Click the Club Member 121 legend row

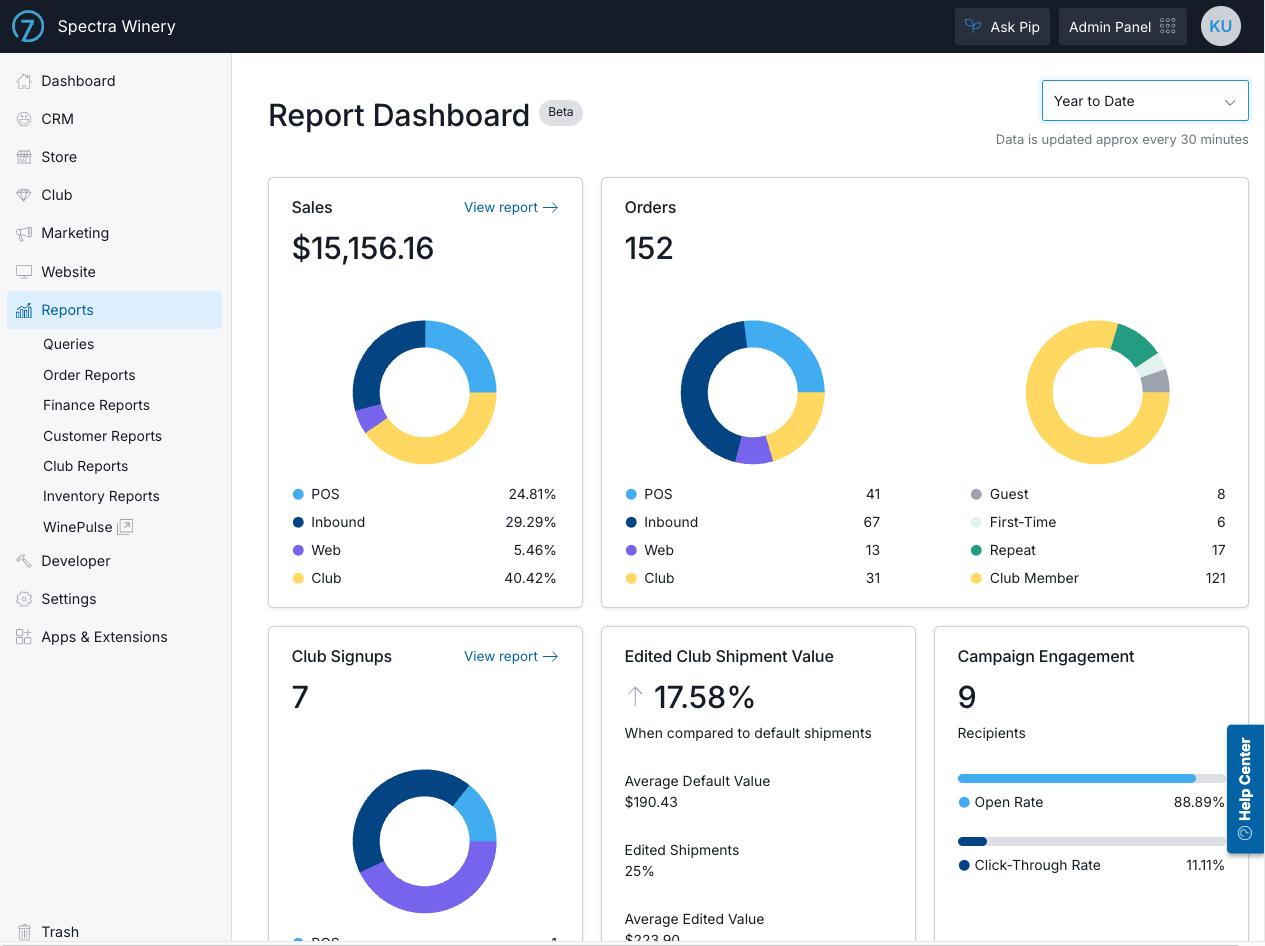pyautogui.click(x=1098, y=578)
